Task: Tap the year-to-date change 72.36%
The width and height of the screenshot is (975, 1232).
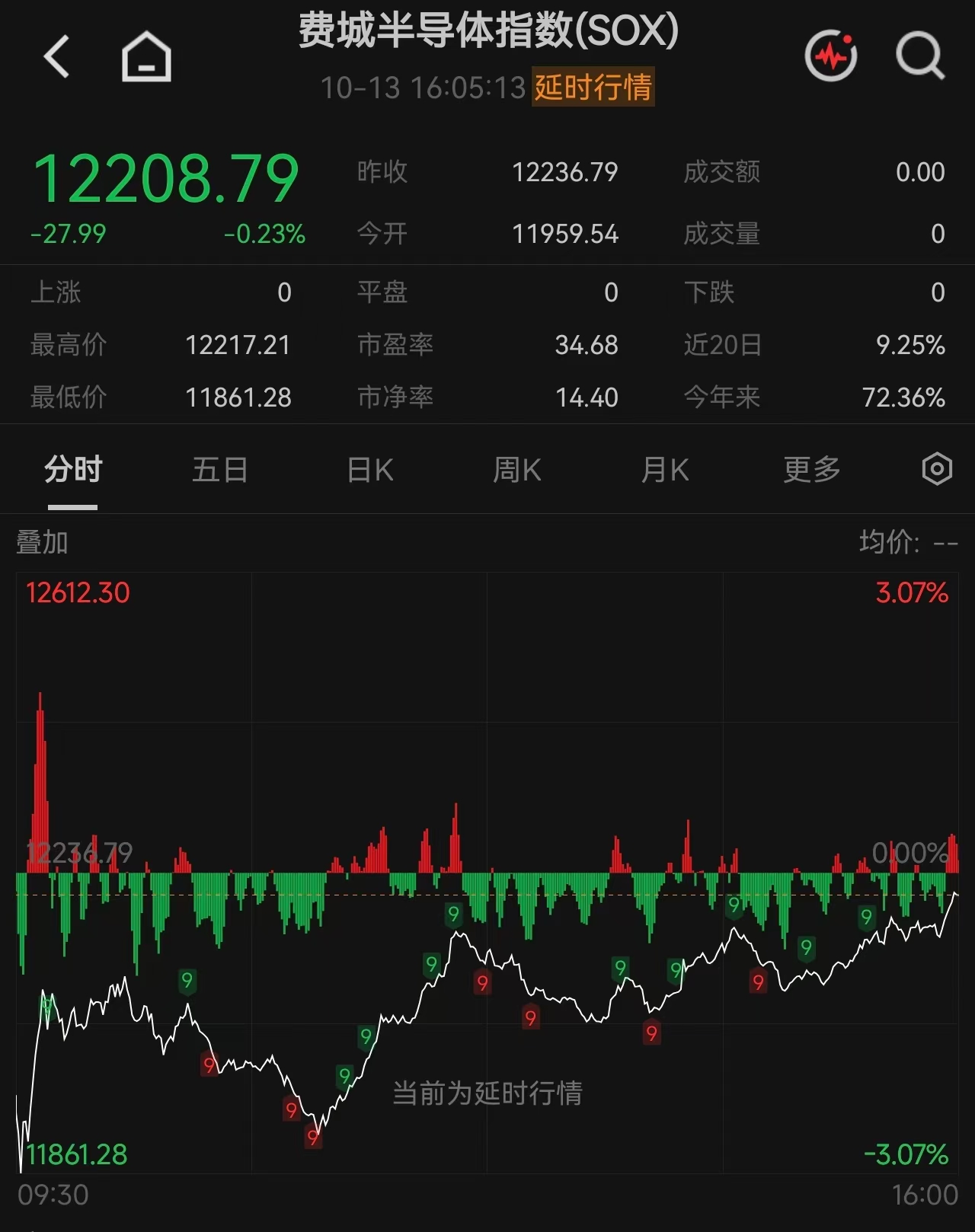Action: 903,397
